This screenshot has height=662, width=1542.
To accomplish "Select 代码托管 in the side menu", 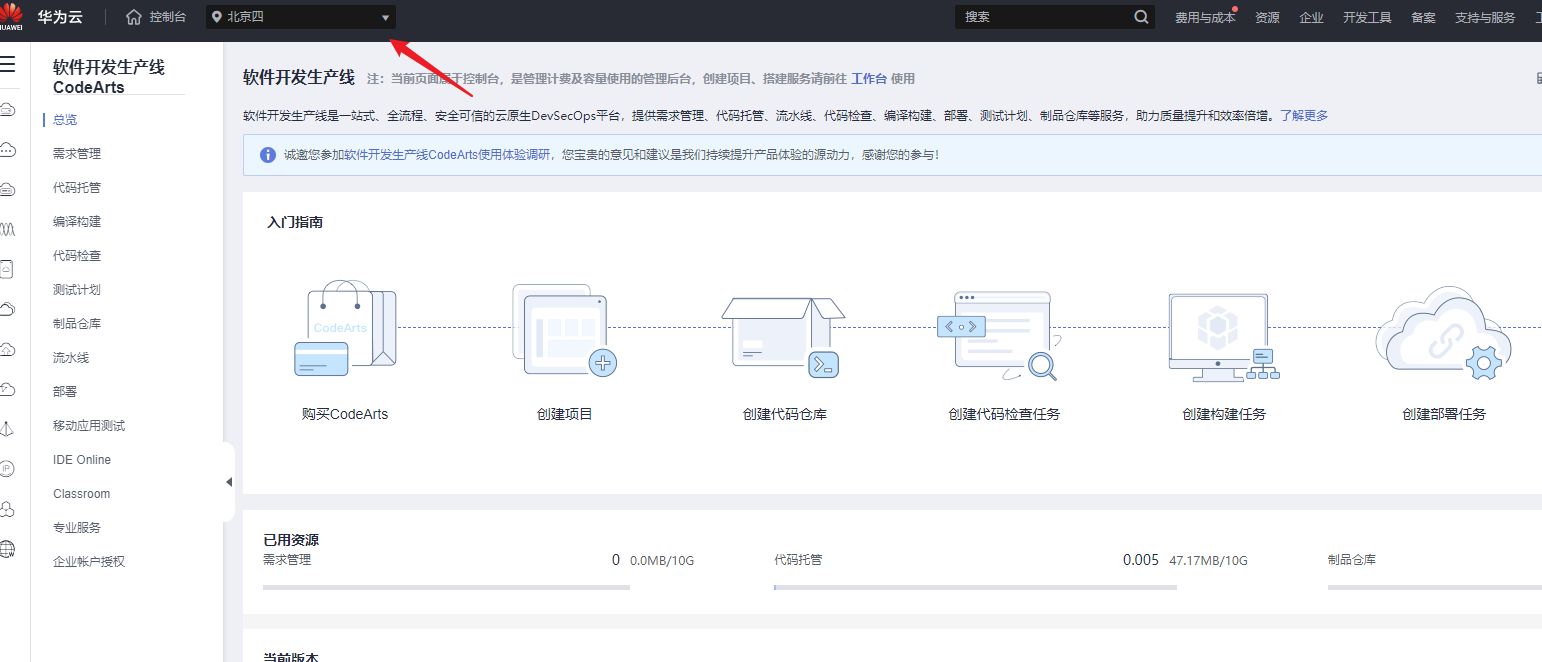I will point(77,188).
